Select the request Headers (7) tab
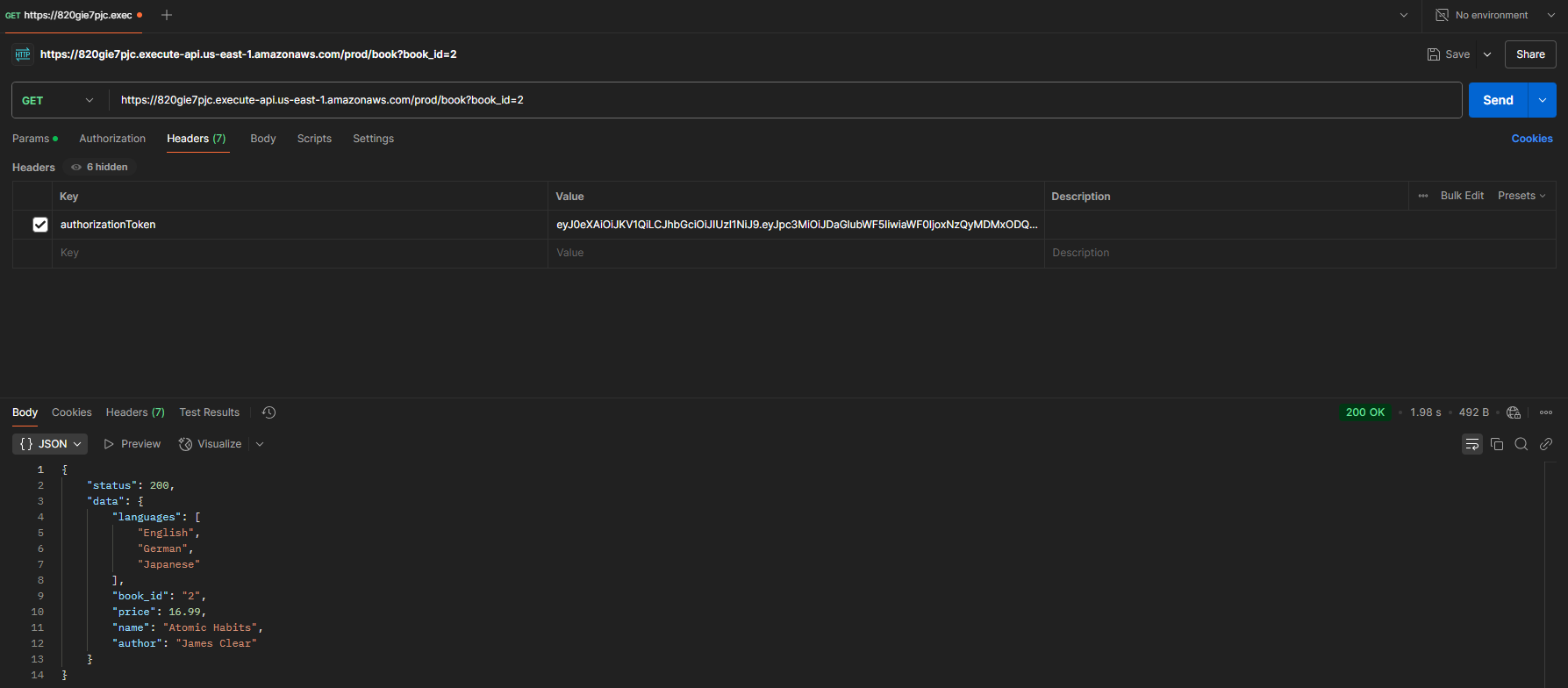The image size is (1568, 688). [196, 139]
